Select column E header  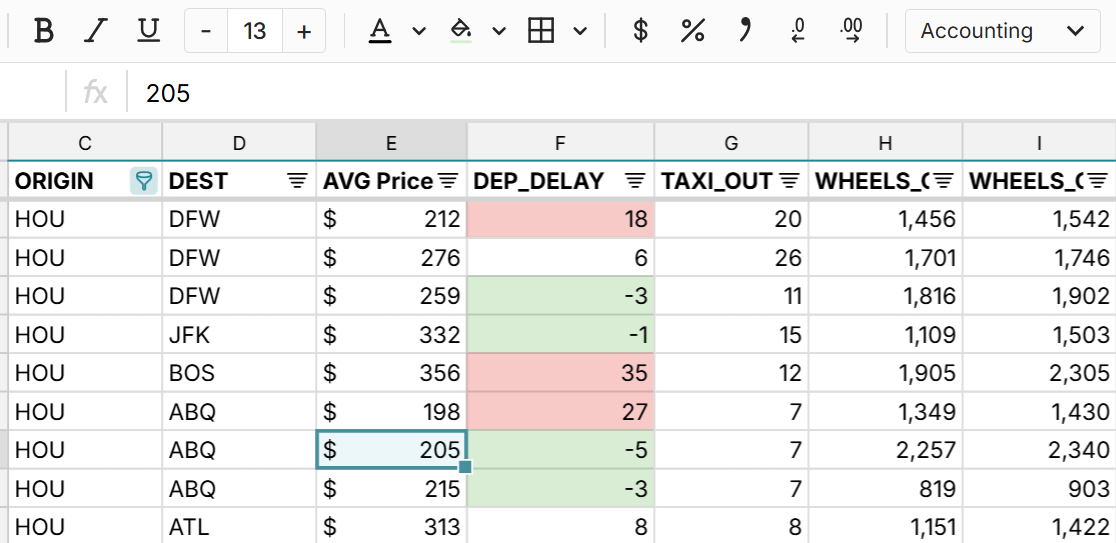click(391, 143)
